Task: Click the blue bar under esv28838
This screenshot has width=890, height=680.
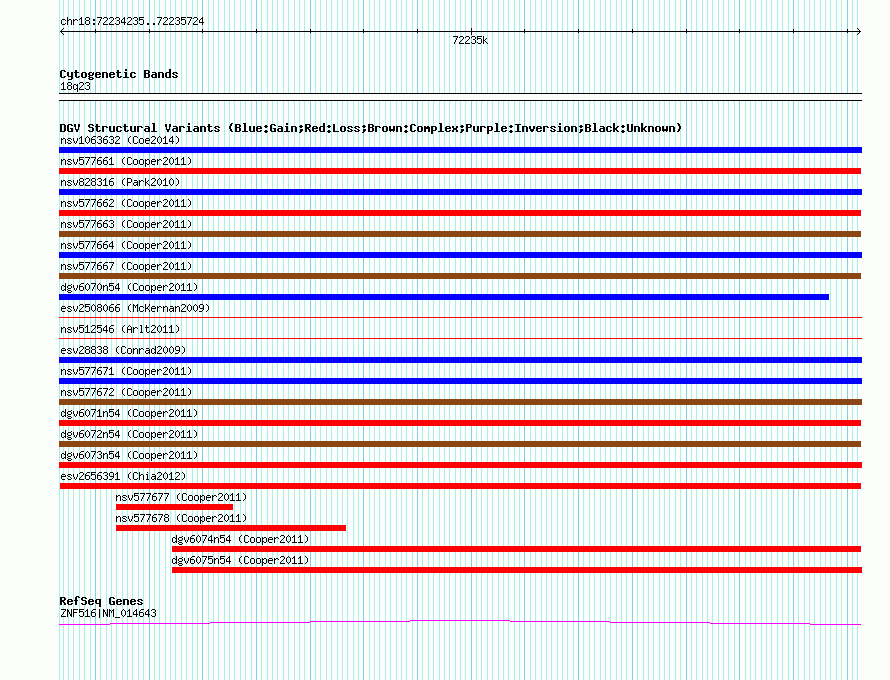Action: point(460,360)
